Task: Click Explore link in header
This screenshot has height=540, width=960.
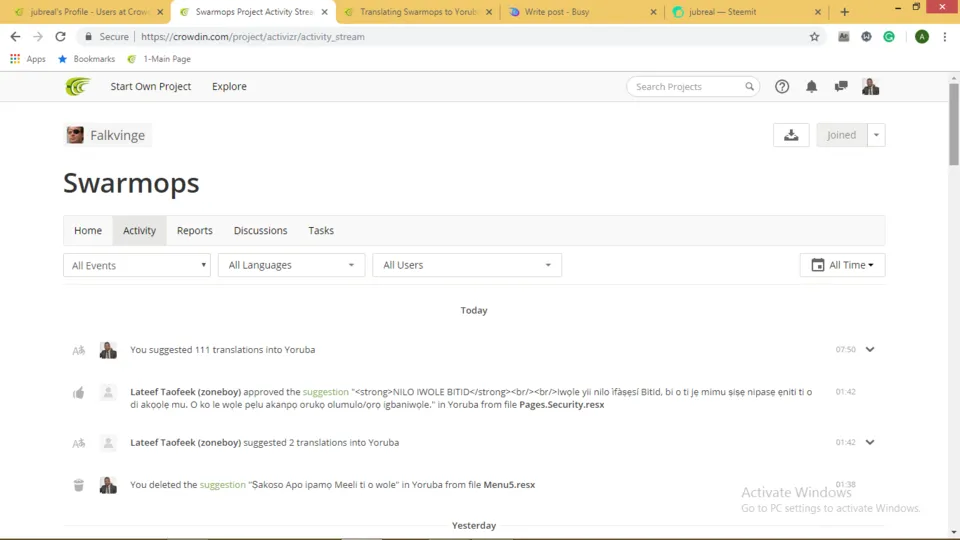Action: click(x=230, y=86)
